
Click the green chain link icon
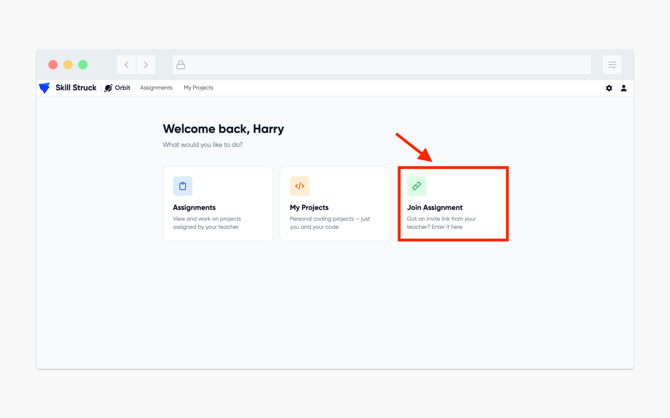[x=417, y=186]
